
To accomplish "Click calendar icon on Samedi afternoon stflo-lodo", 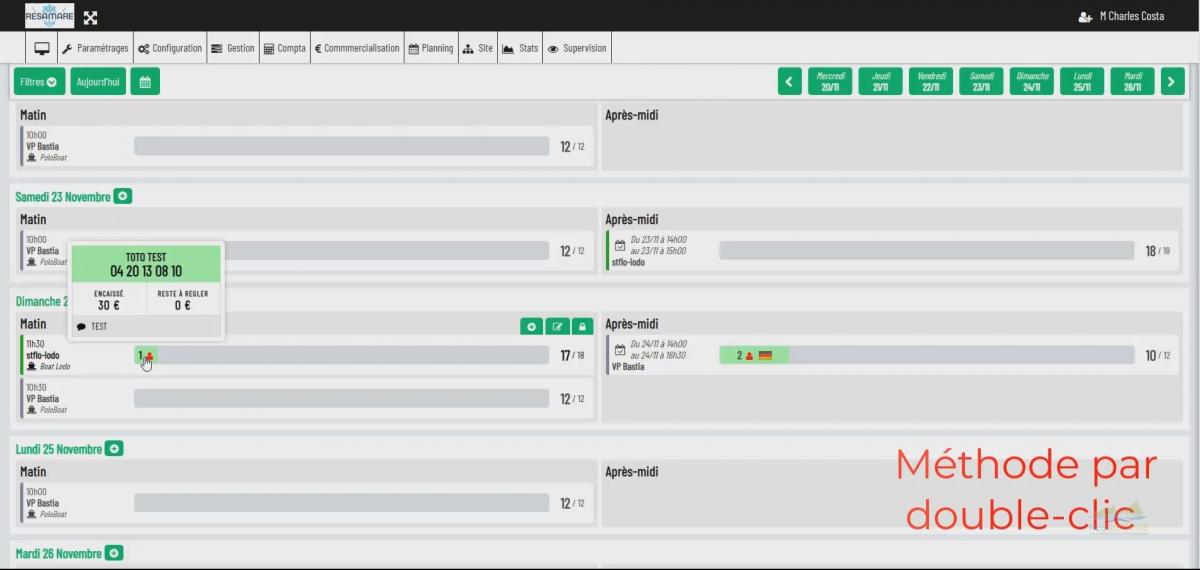I will 620,245.
